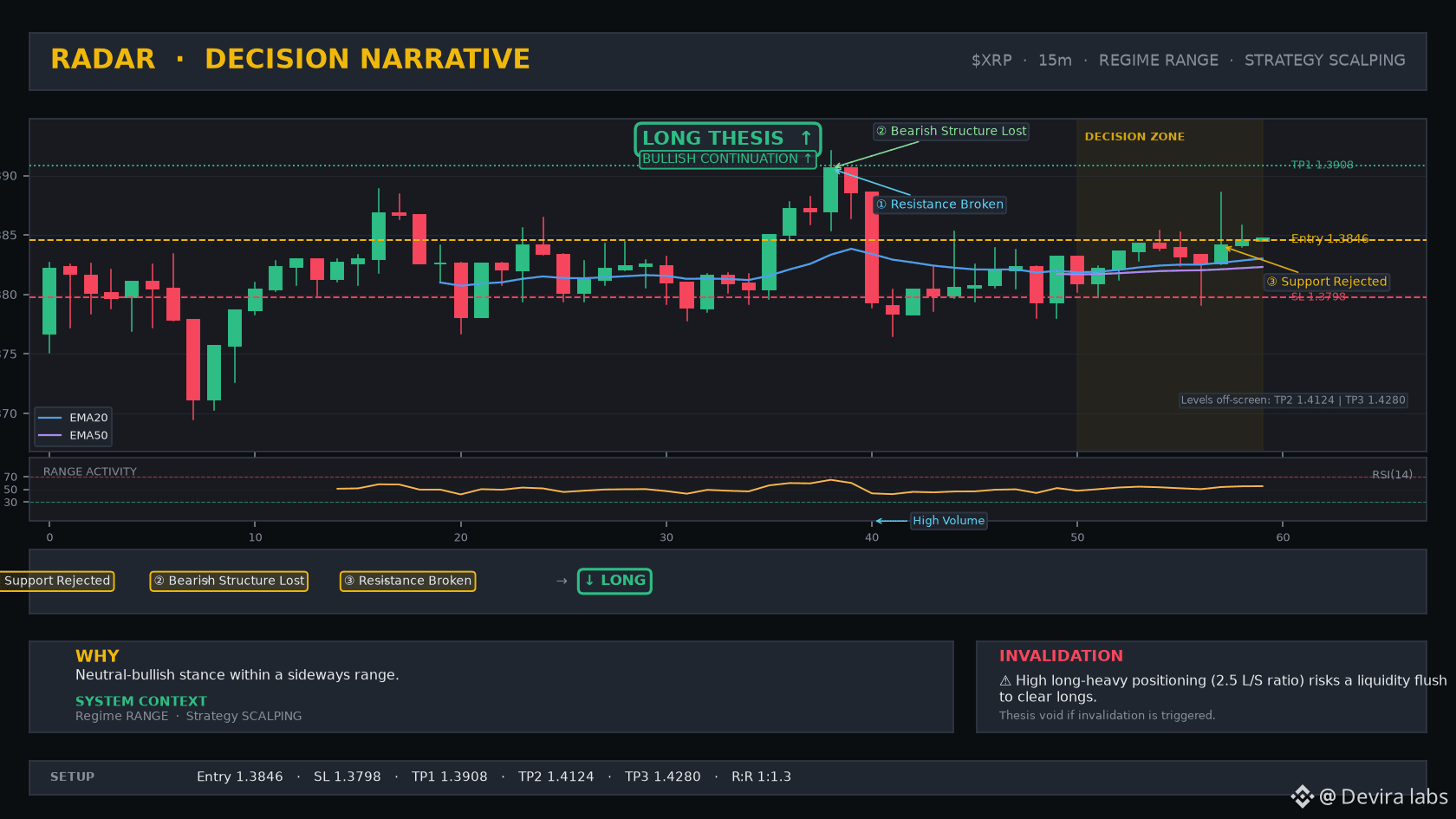Click the EMA50 purple legend entry
Screen dimensions: 1456x819
(x=73, y=436)
